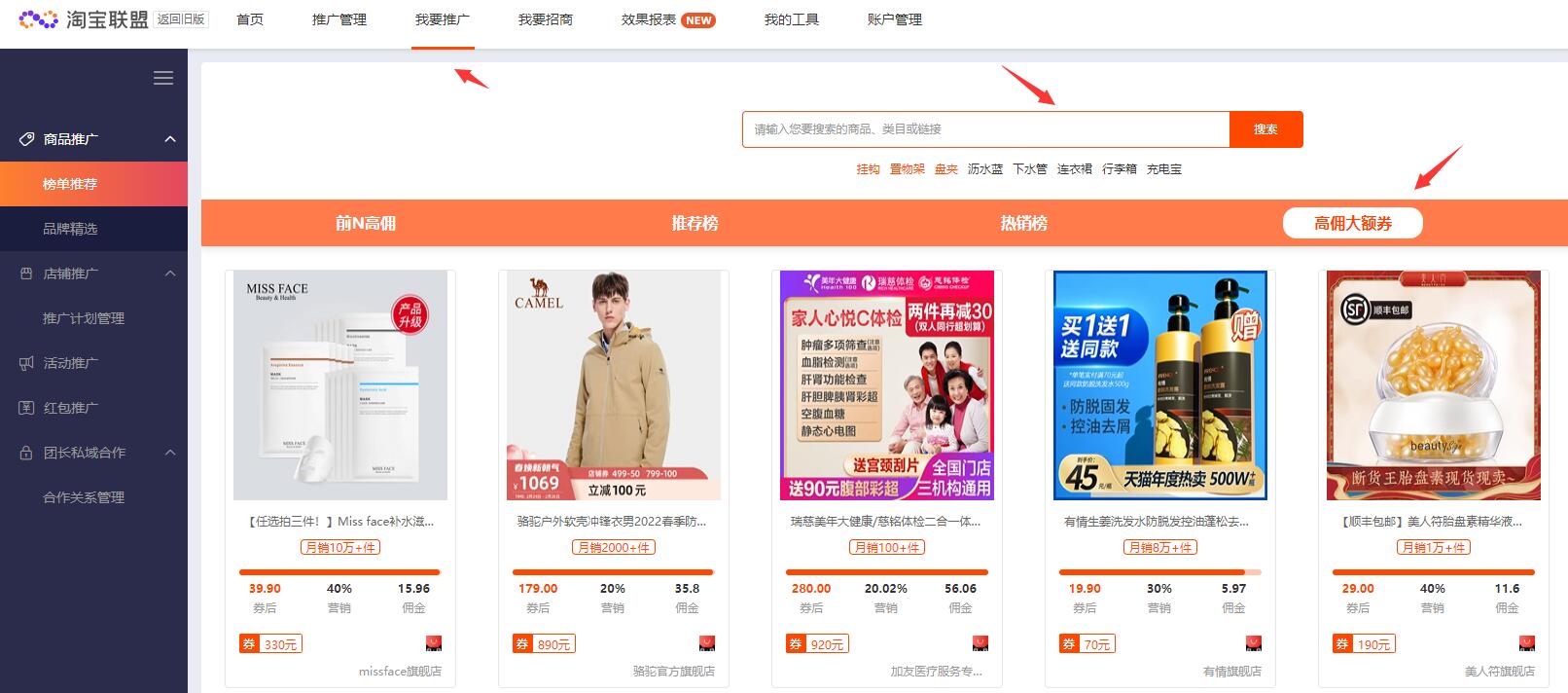Click the missface旗舰店 shop name
Image resolution: width=1568 pixels, height=693 pixels.
coord(400,672)
